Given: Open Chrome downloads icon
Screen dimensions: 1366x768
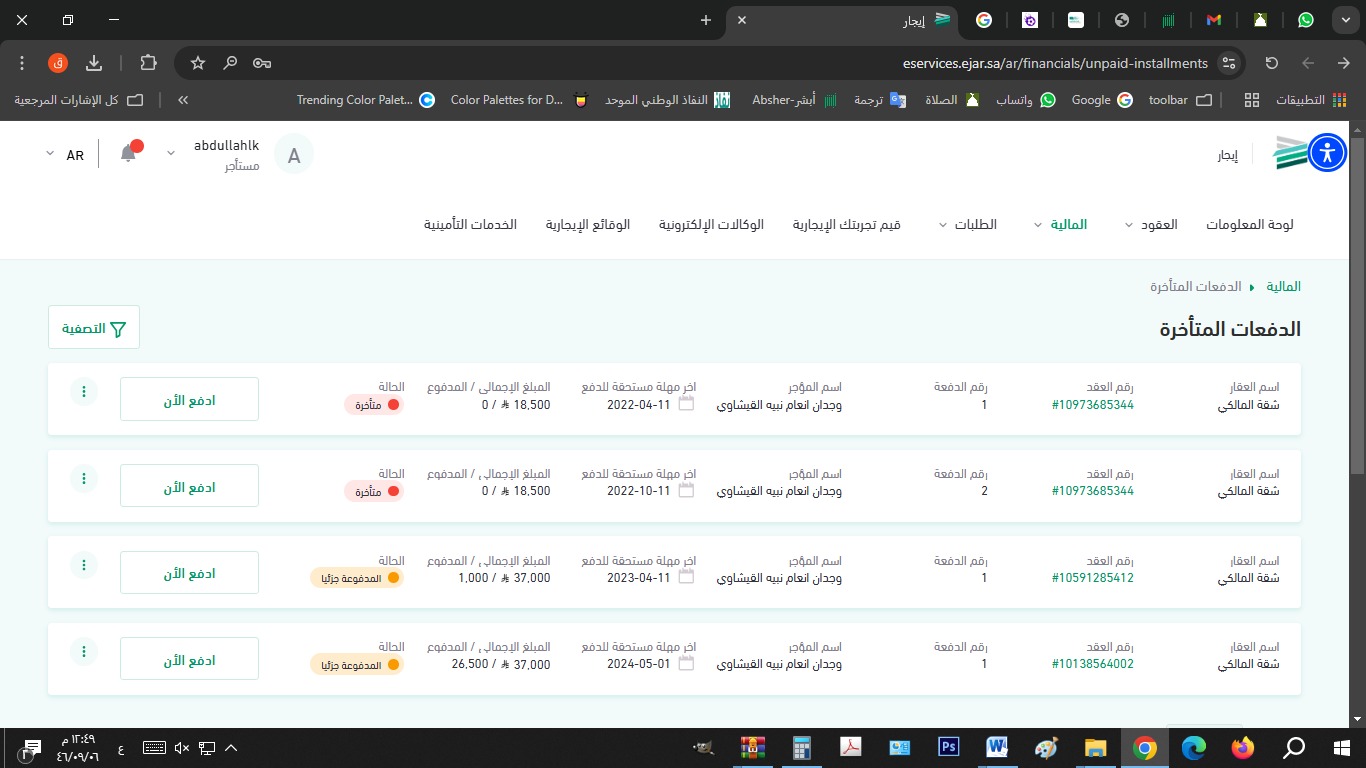Looking at the screenshot, I should [x=94, y=63].
